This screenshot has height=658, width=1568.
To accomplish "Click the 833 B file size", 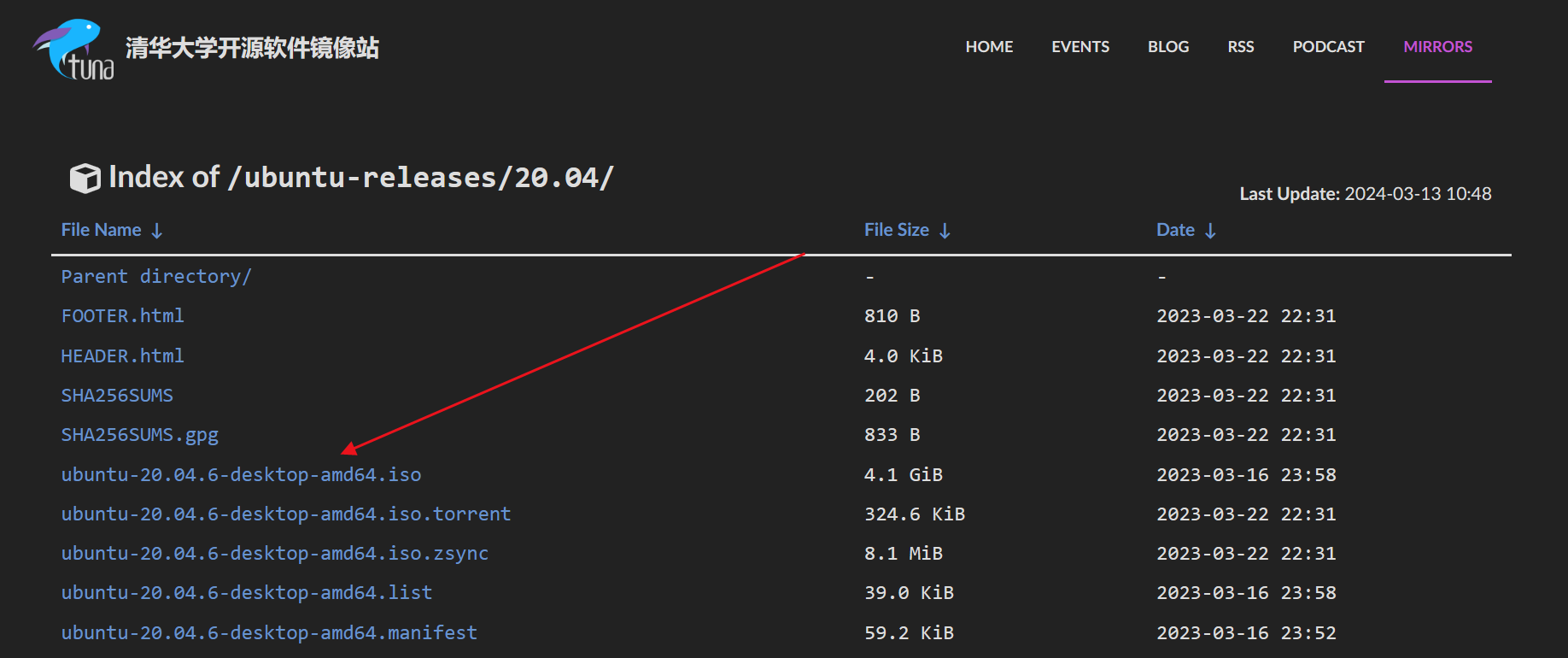I will coord(892,435).
